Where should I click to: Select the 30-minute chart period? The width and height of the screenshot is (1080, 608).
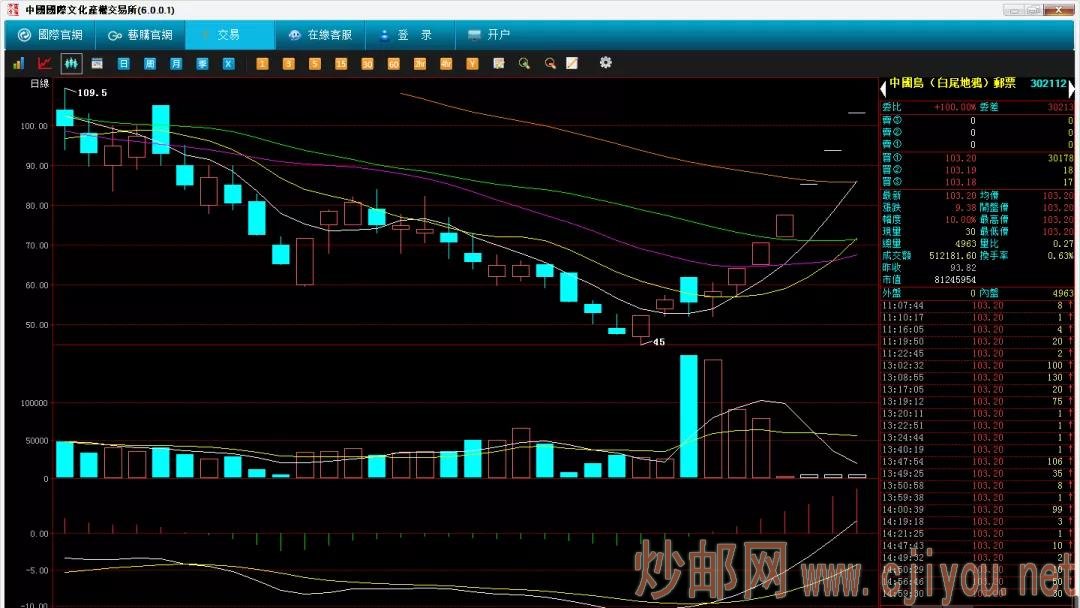[366, 63]
